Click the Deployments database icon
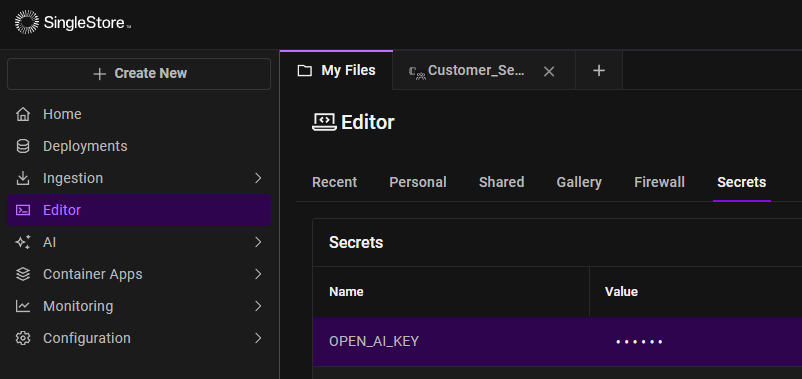 23,146
